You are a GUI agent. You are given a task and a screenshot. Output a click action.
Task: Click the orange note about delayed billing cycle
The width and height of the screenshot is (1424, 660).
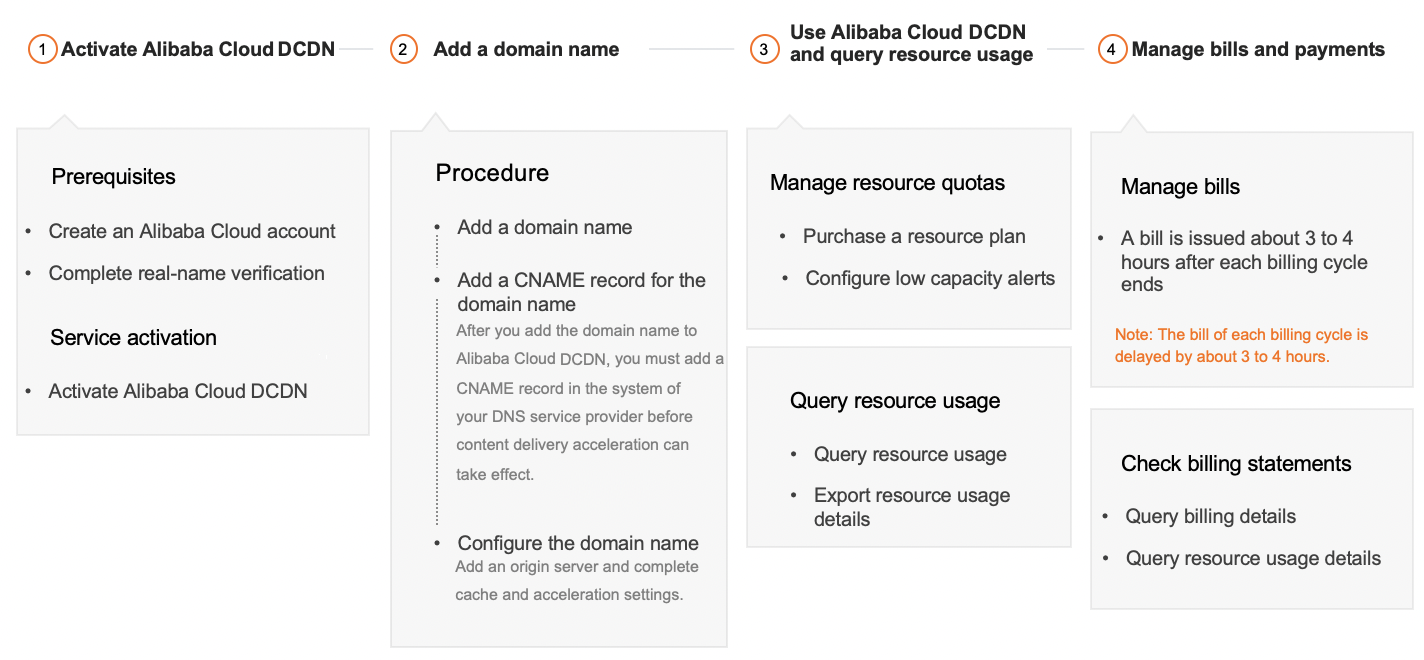pyautogui.click(x=1241, y=345)
